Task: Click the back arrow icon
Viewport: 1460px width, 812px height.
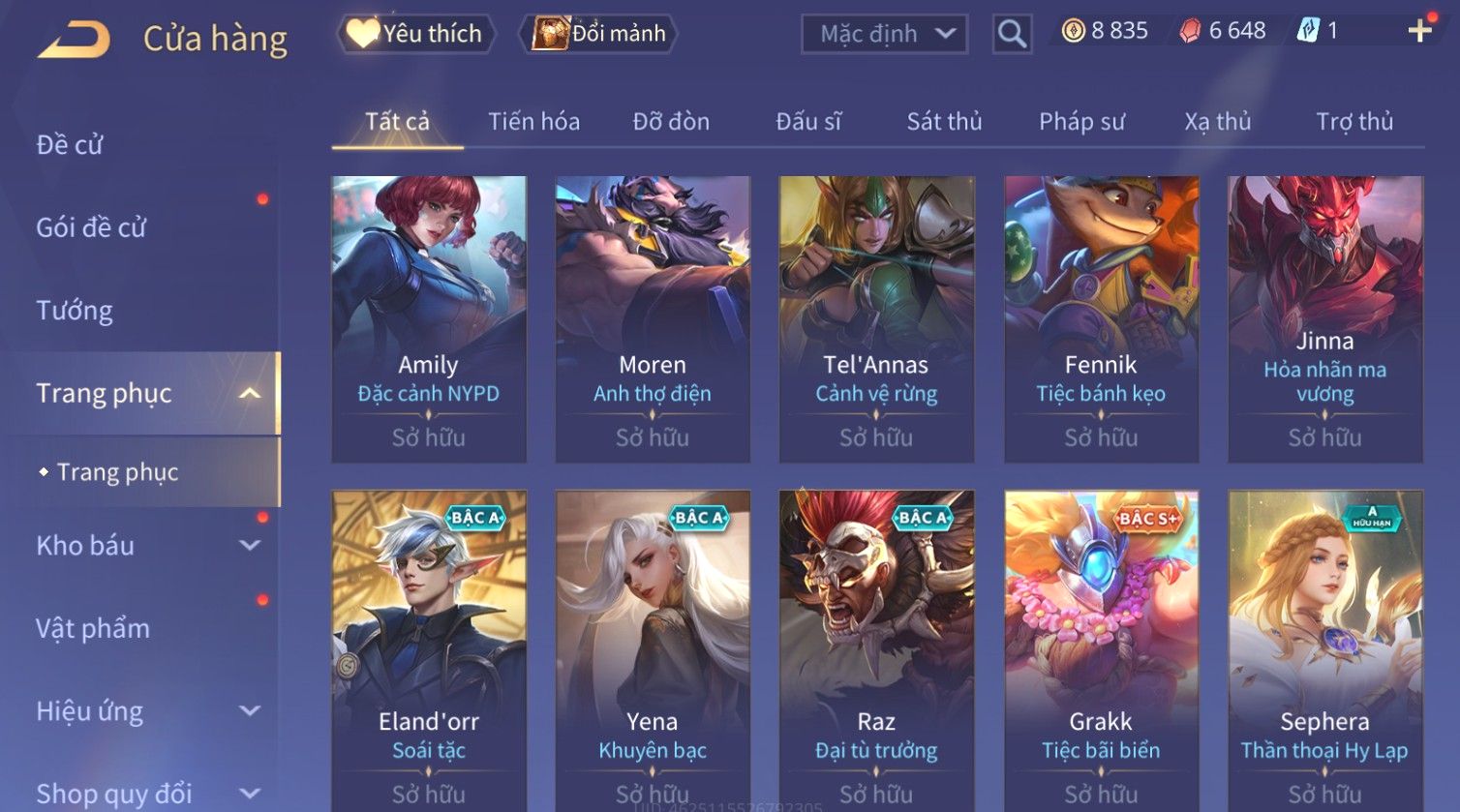Action: coord(74,40)
